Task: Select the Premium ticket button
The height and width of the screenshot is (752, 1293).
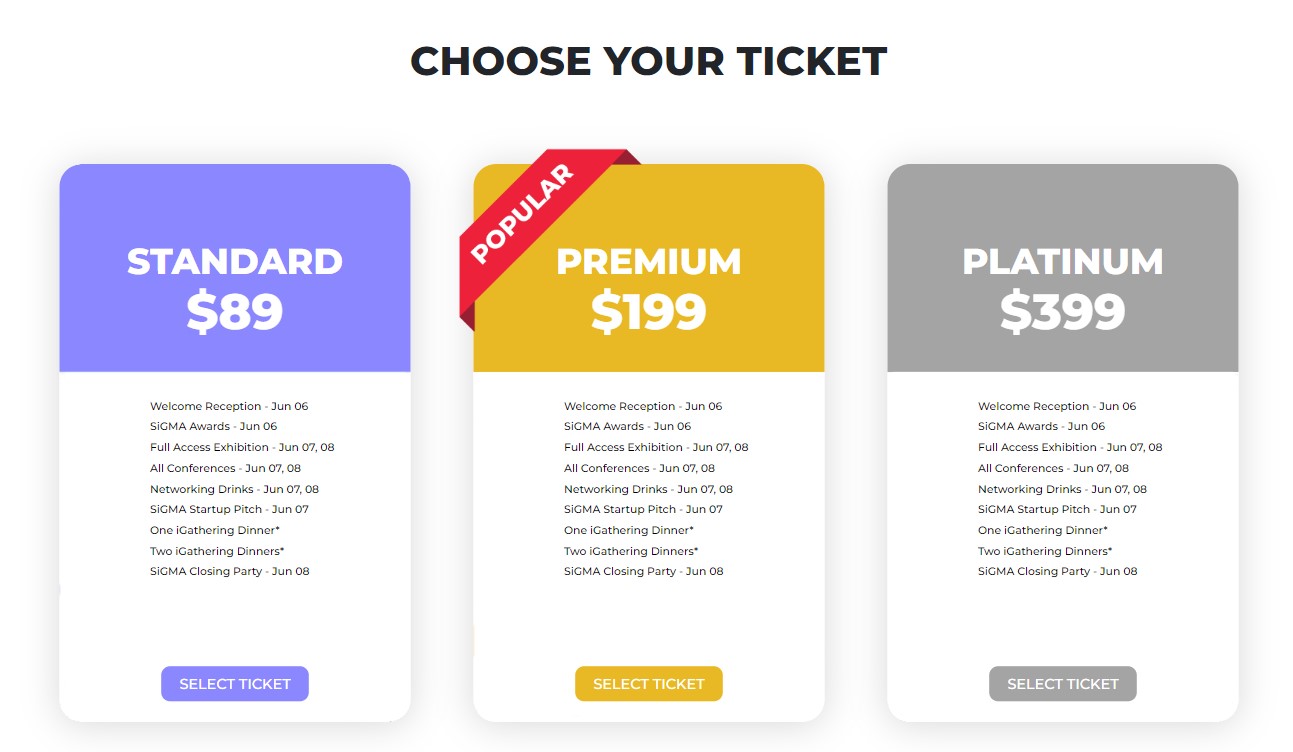Action: 649,684
